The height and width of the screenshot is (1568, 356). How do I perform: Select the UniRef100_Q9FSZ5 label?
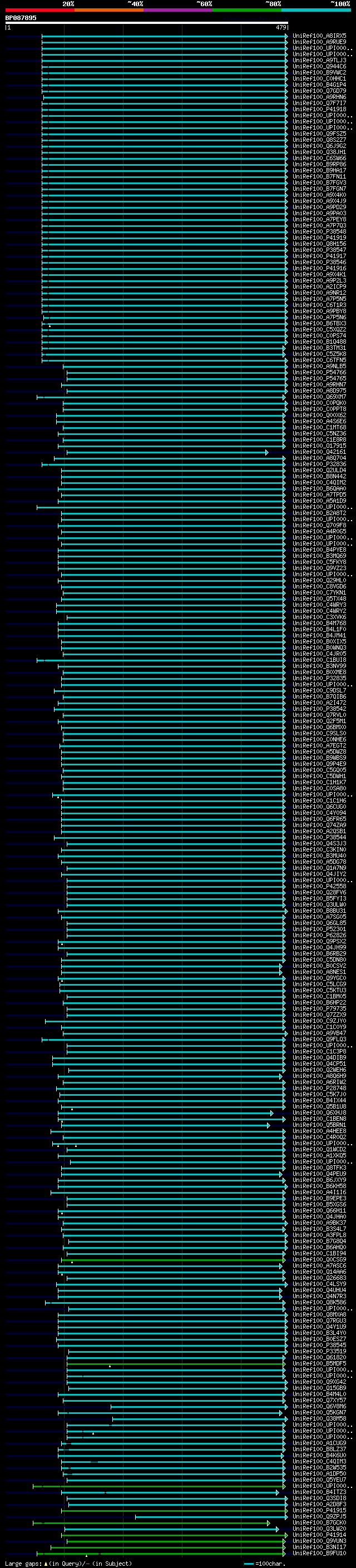319,134
